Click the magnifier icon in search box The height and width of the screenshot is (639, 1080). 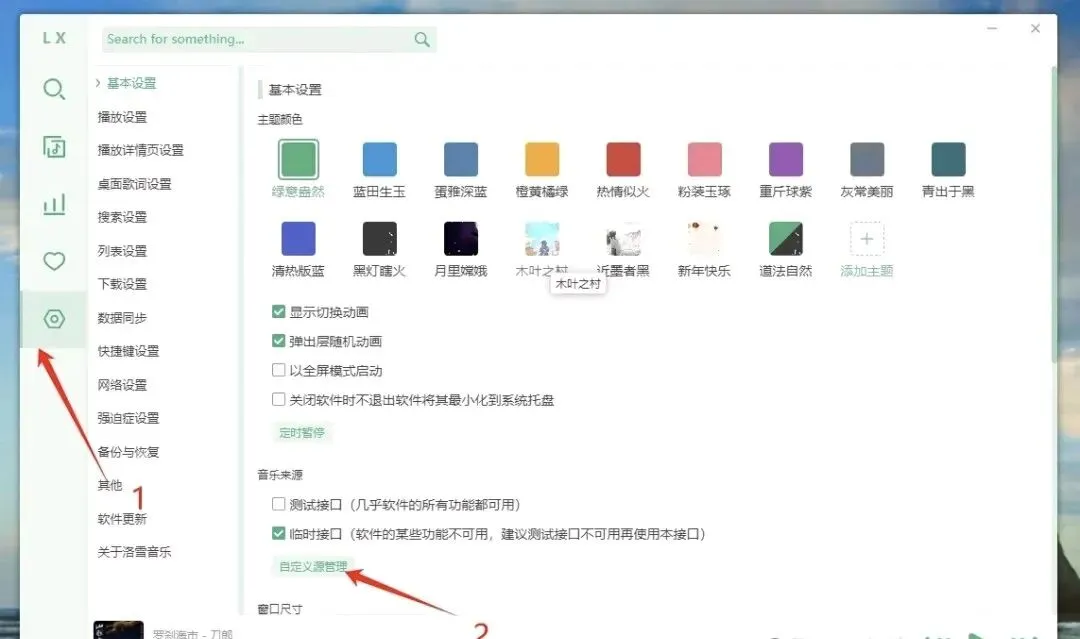[422, 39]
